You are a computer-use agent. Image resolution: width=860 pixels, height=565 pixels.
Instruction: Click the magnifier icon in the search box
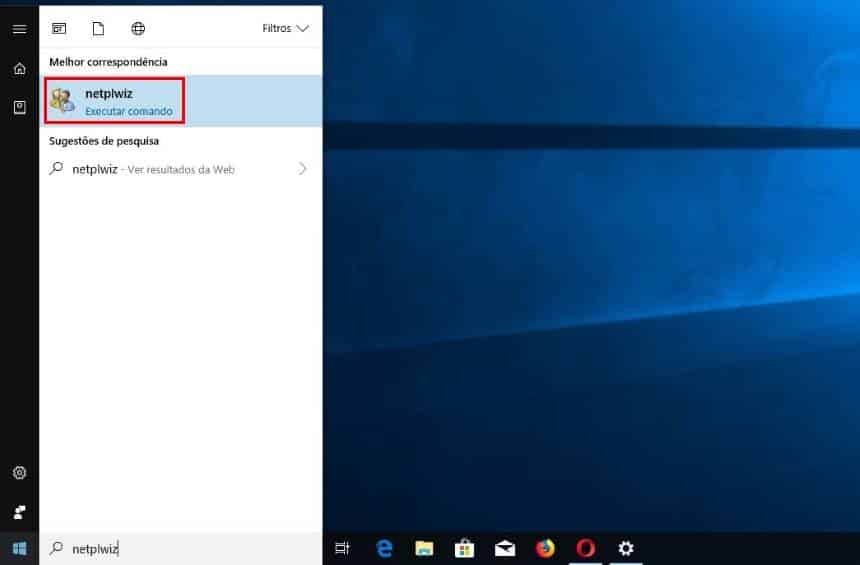coord(56,548)
